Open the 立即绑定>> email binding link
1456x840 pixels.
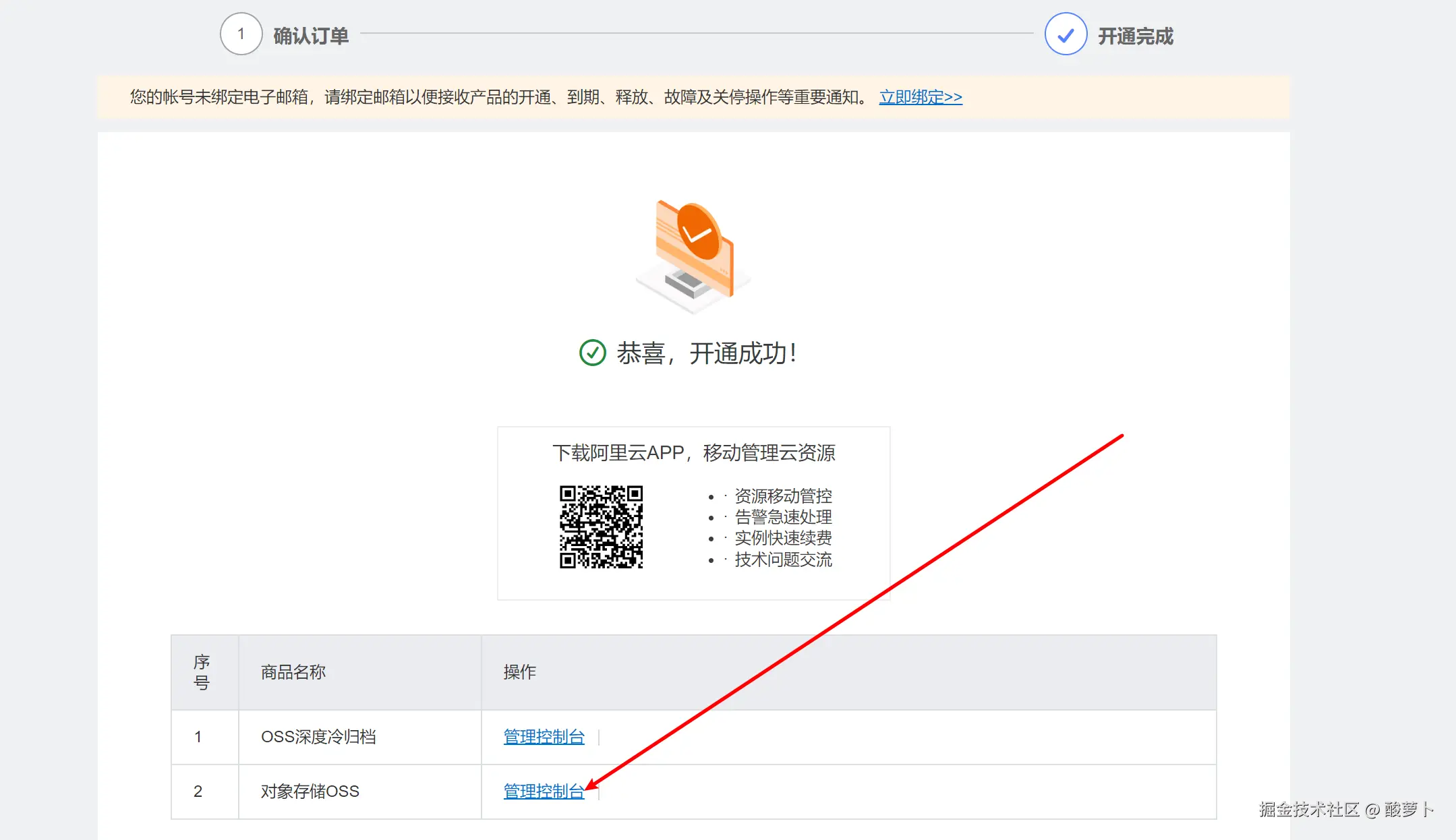pos(920,97)
